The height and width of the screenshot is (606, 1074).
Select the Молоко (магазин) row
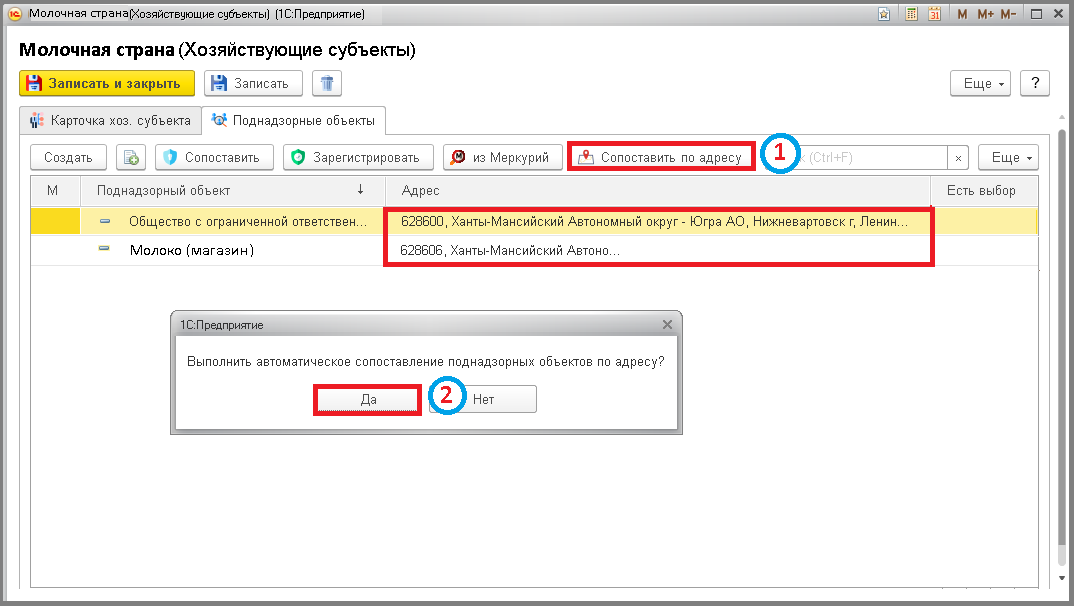tap(534, 251)
